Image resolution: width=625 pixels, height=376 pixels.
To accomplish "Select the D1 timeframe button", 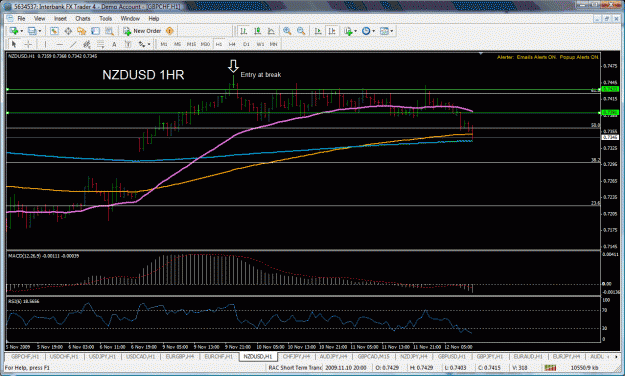I will [246, 44].
